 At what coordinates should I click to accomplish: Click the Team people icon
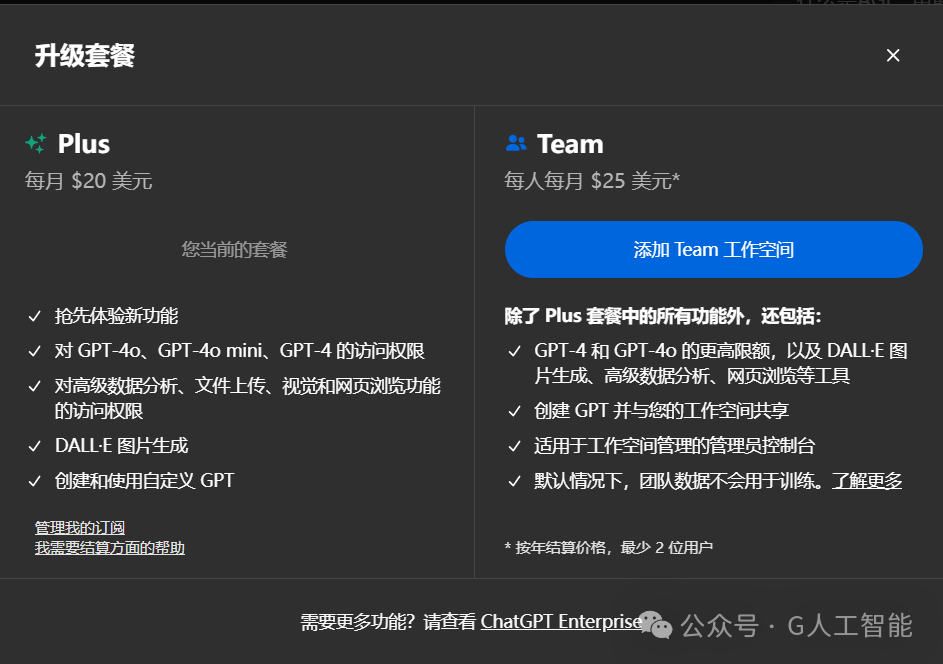pyautogui.click(x=516, y=143)
